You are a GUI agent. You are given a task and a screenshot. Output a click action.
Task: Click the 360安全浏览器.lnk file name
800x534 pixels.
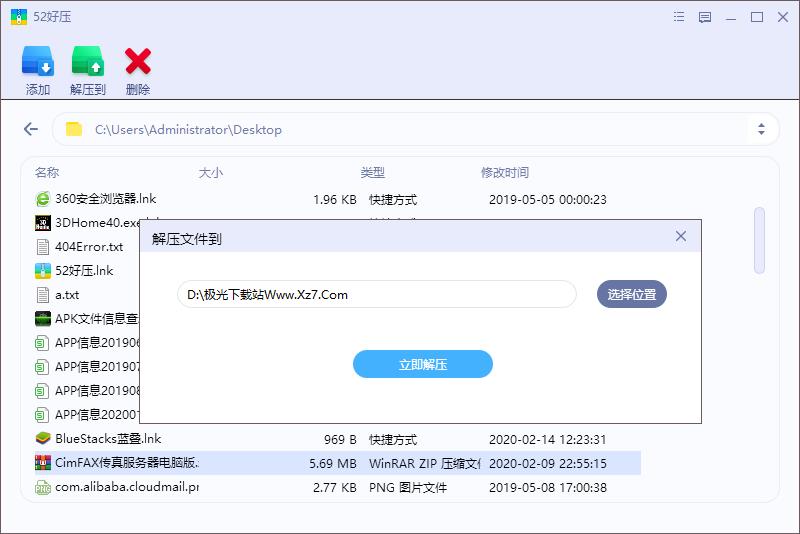[106, 198]
